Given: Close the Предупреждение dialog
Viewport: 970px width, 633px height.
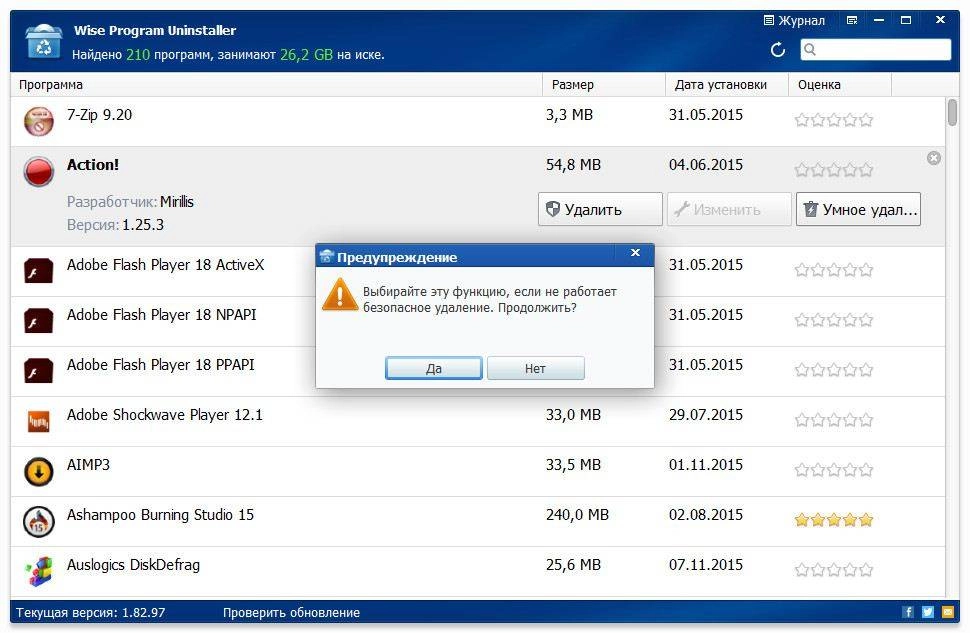Looking at the screenshot, I should tap(635, 252).
